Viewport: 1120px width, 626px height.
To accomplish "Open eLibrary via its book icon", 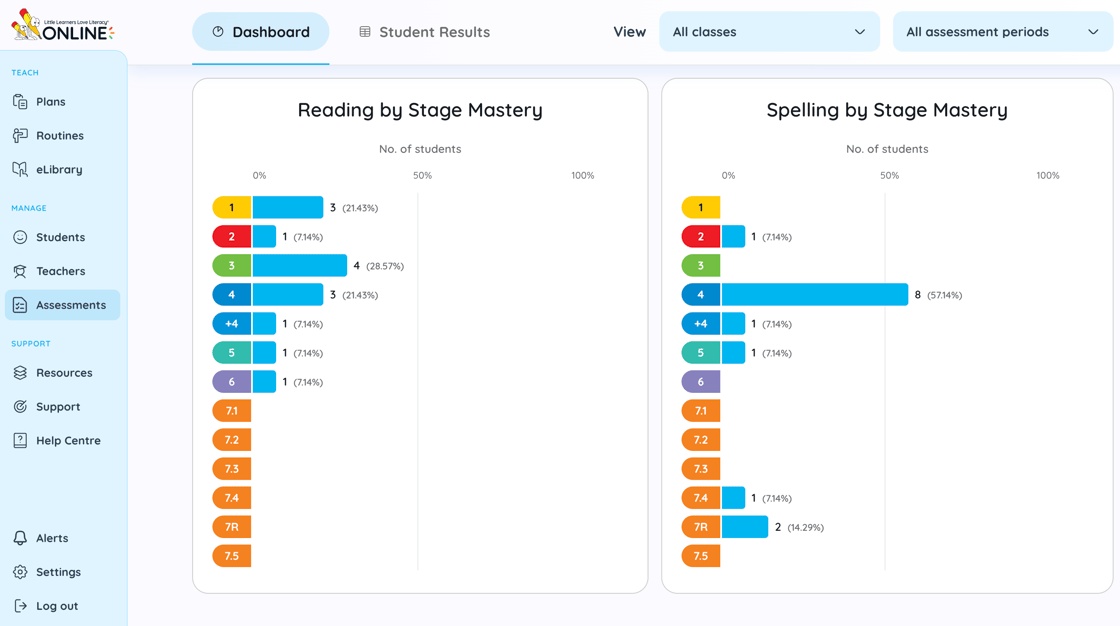I will (x=20, y=170).
